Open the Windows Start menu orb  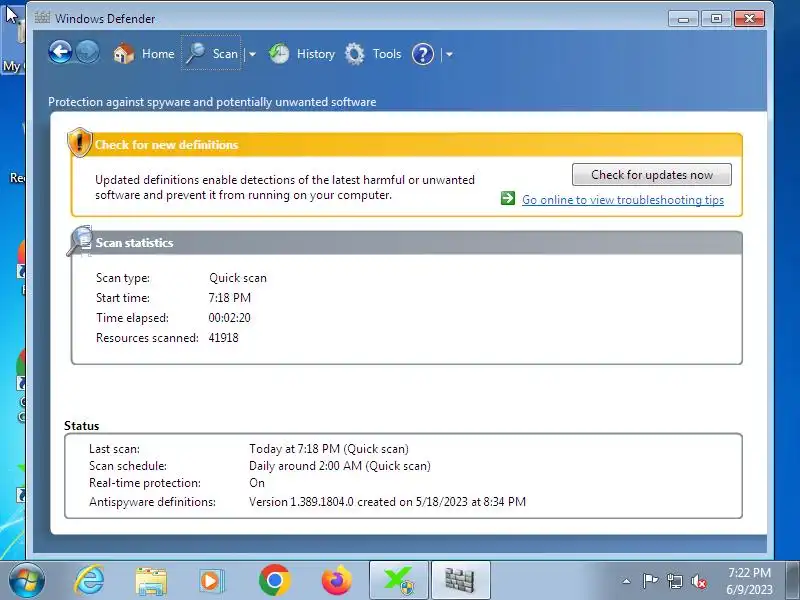click(27, 581)
